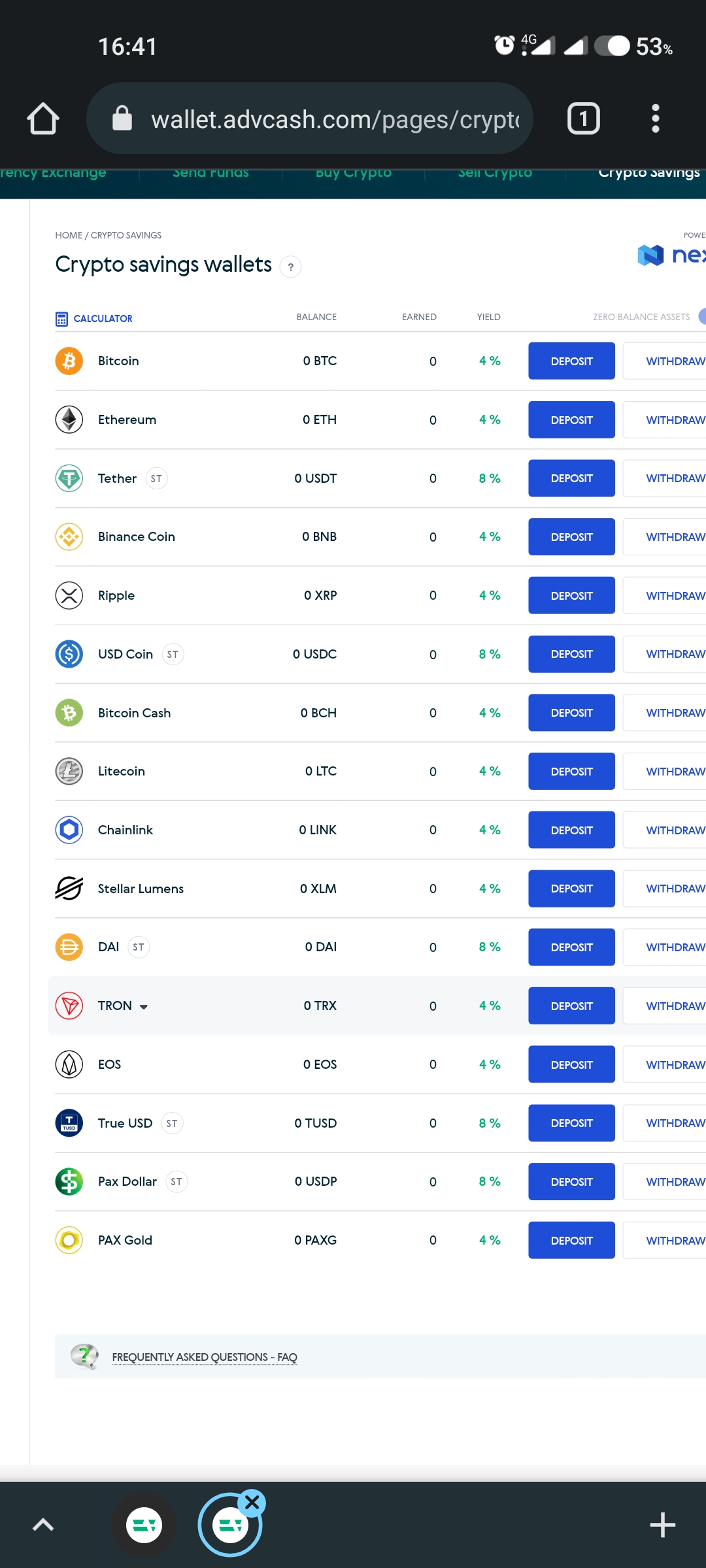Open the browser three-dot menu
The width and height of the screenshot is (706, 1568).
click(655, 118)
